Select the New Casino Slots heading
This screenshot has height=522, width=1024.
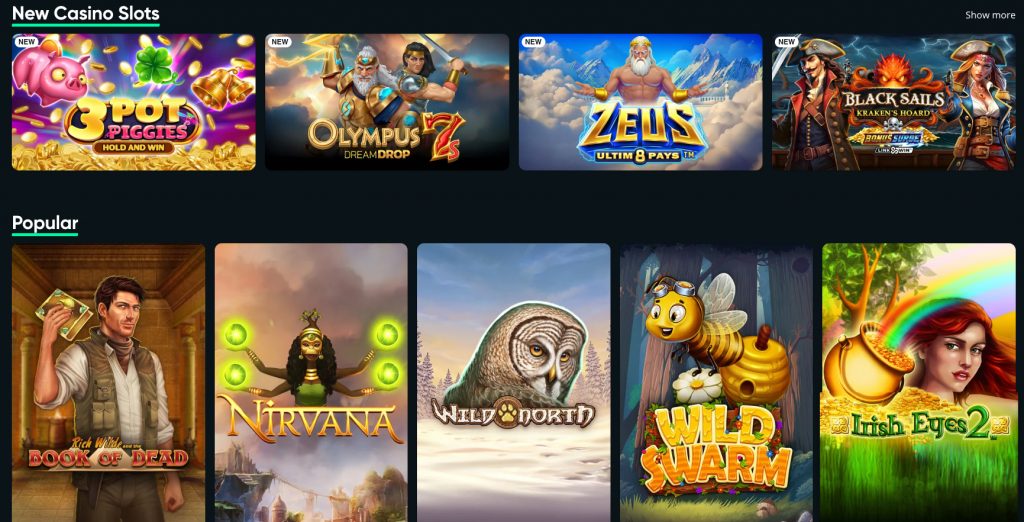(86, 13)
